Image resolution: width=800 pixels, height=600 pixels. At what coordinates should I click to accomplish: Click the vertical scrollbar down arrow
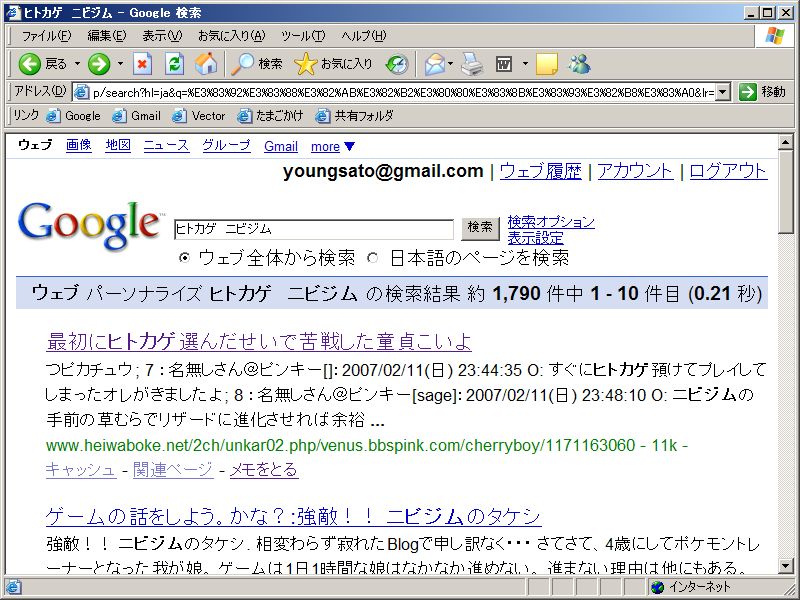(786, 567)
